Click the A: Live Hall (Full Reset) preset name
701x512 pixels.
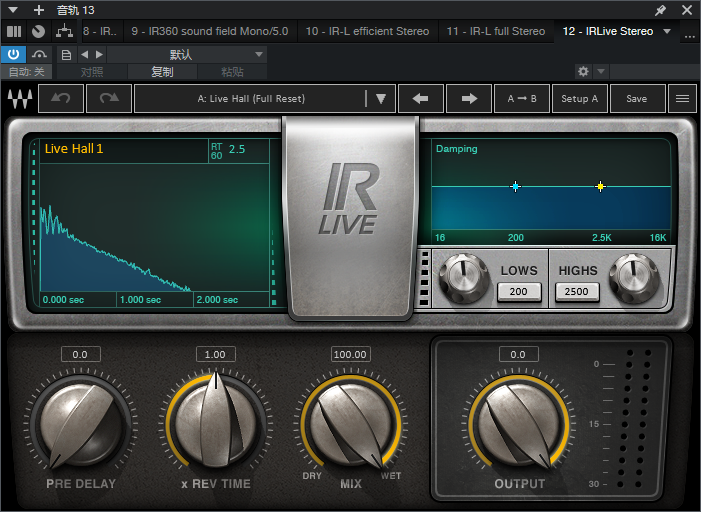(251, 98)
